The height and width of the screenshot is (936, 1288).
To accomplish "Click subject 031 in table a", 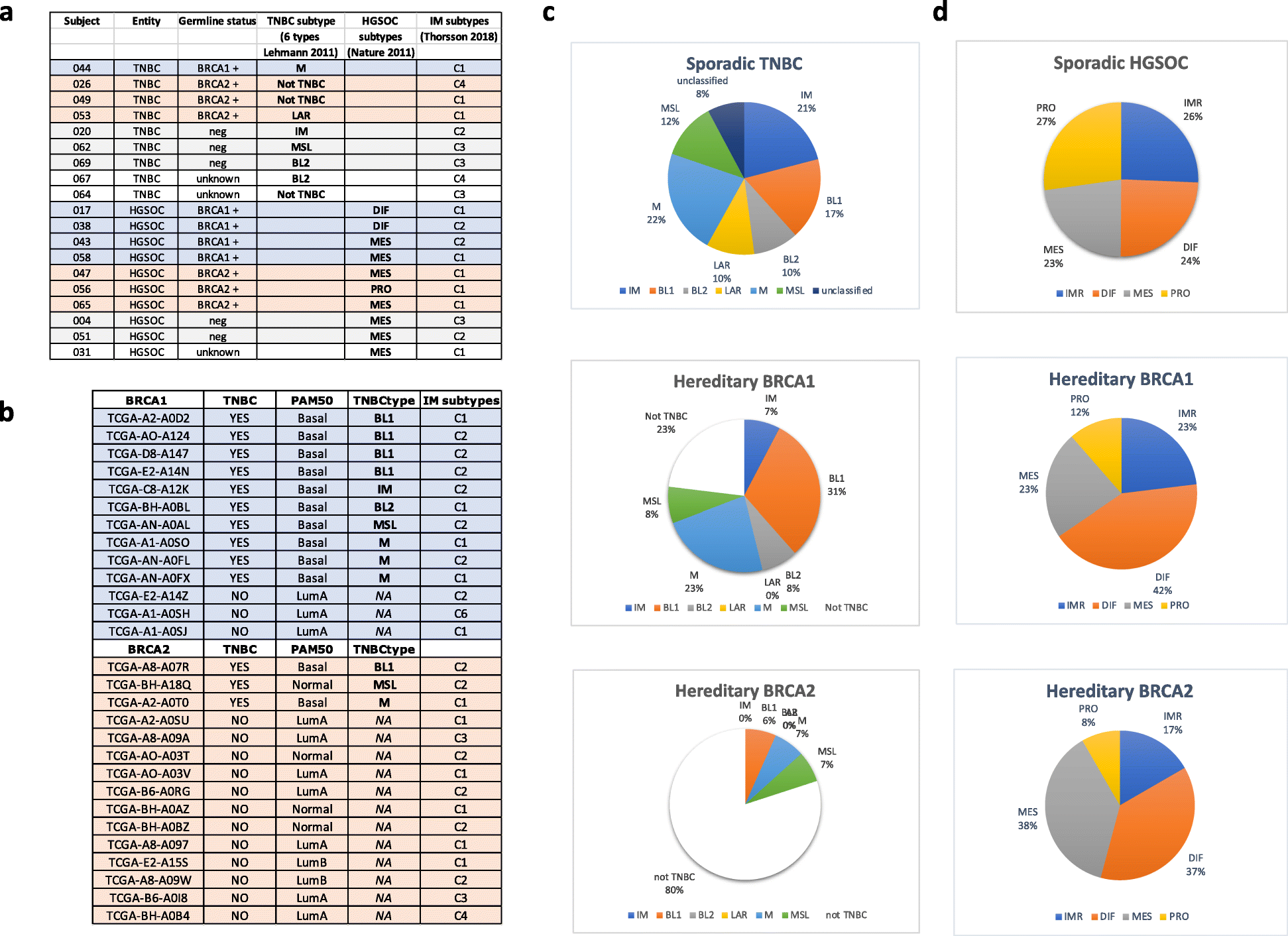I will tap(82, 352).
